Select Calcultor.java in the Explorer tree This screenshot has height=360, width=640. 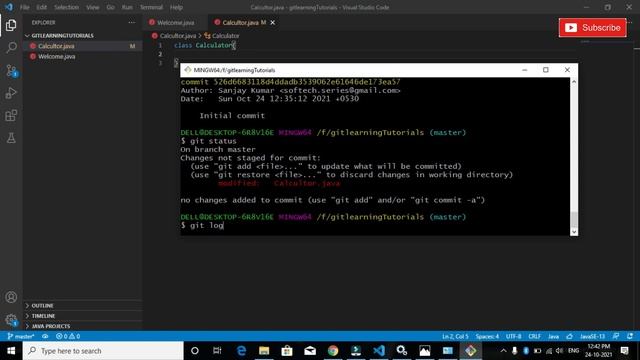tap(82, 46)
